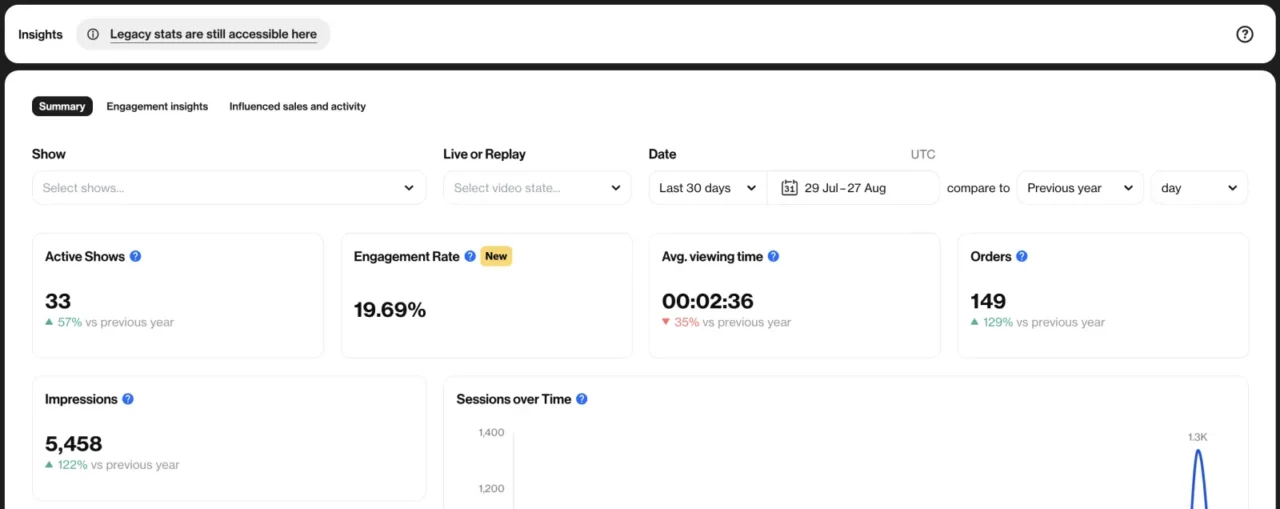Click the 1.3K peak label on chart

click(x=1198, y=437)
